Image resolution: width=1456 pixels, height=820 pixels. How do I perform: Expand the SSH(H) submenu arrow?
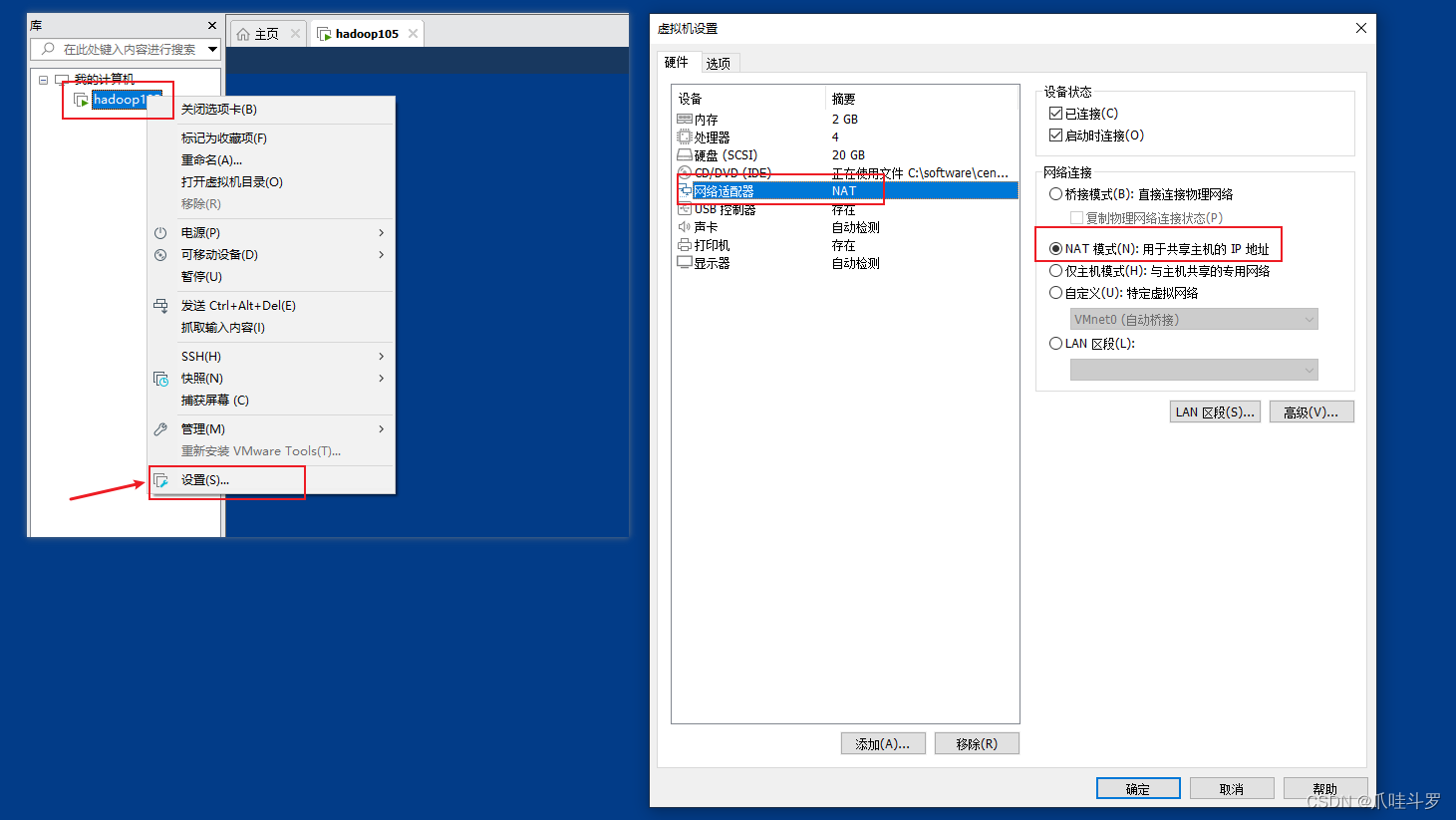[382, 357]
